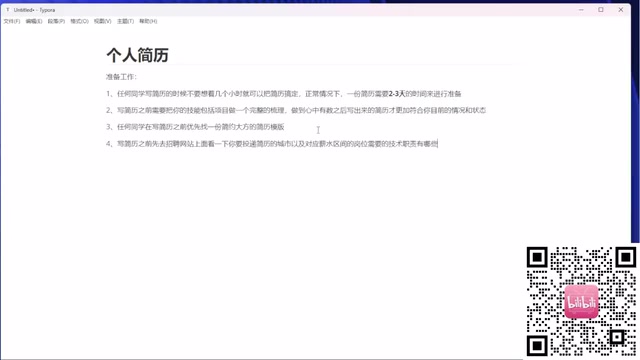
Task: Minimize the Typora window
Action: pyautogui.click(x=581, y=10)
